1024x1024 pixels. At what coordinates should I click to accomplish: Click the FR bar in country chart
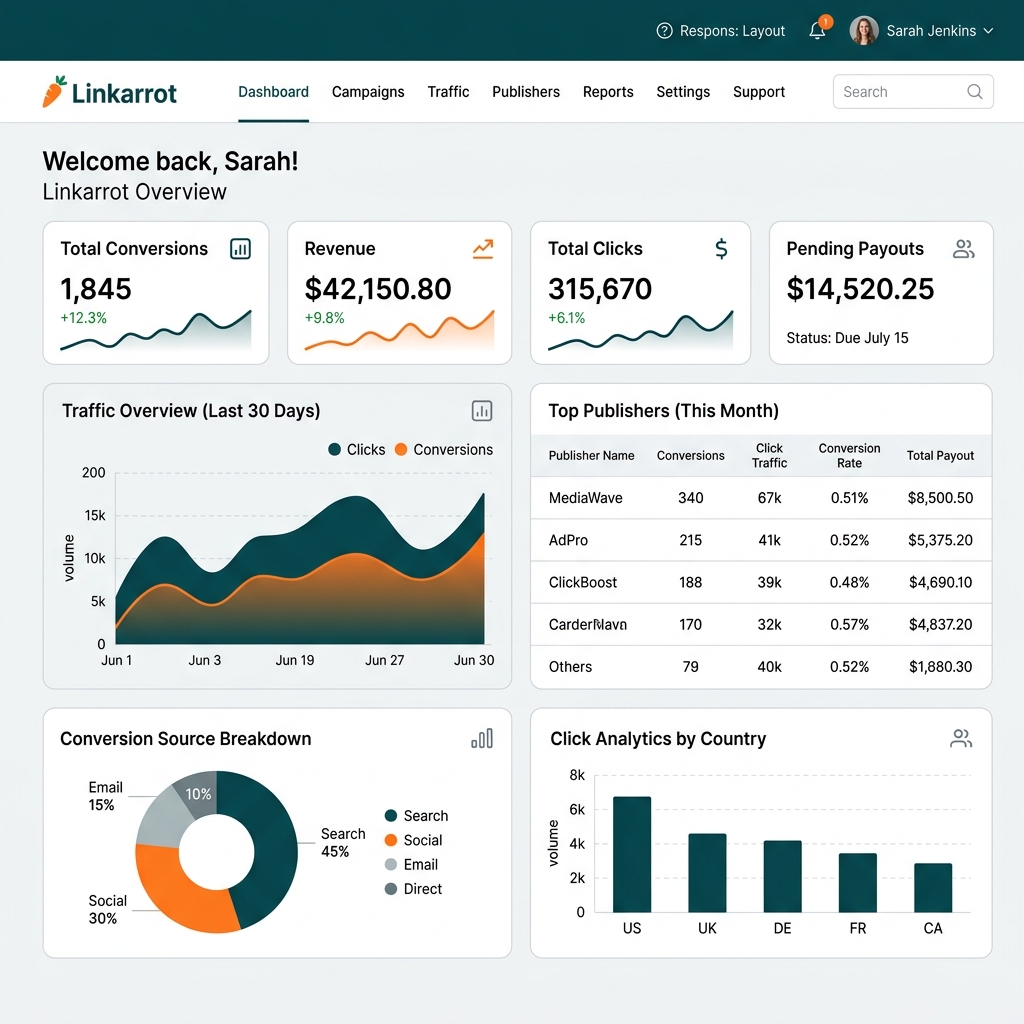(x=857, y=882)
